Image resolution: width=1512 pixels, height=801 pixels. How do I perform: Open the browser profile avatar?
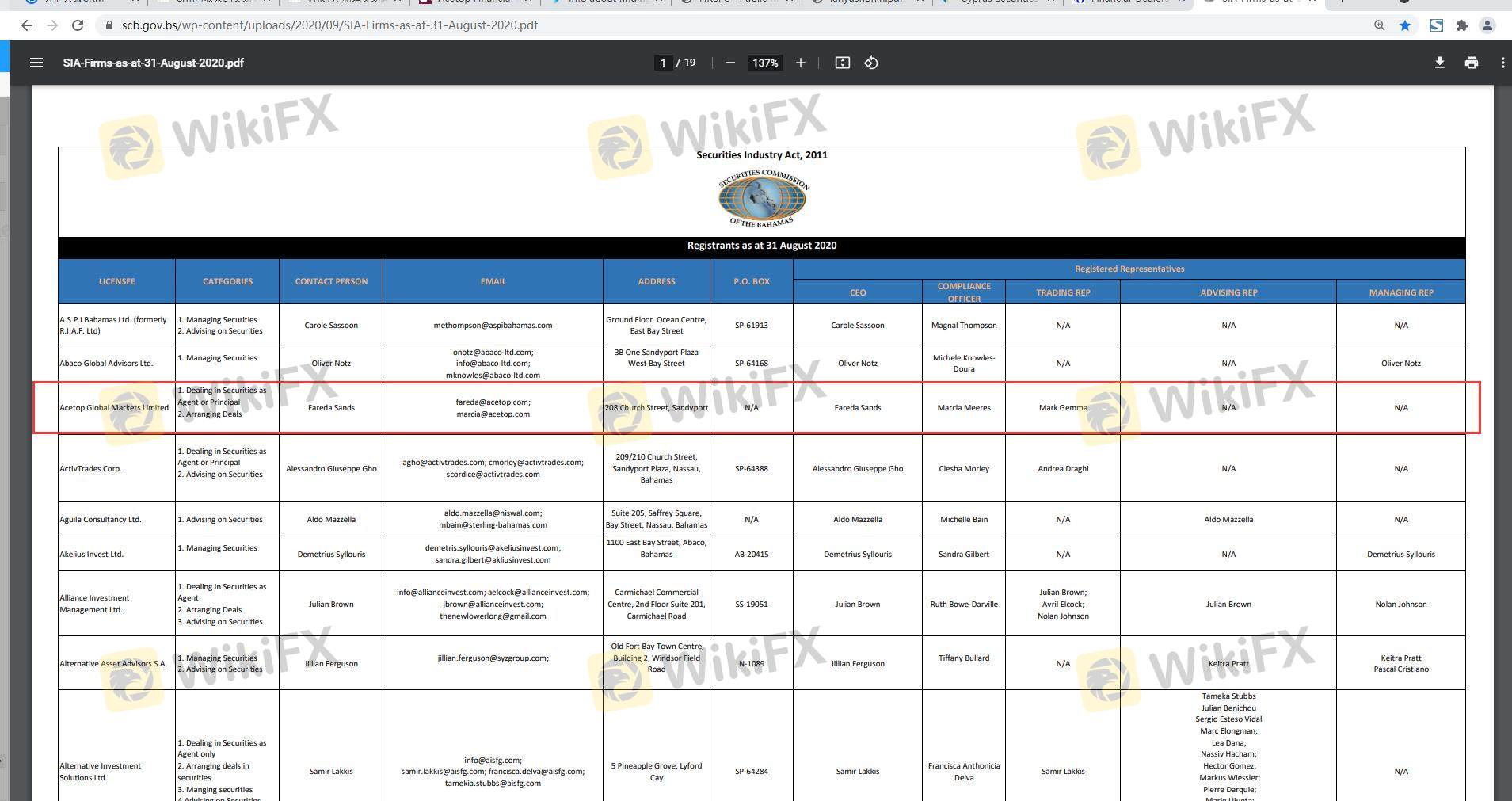click(x=1487, y=25)
